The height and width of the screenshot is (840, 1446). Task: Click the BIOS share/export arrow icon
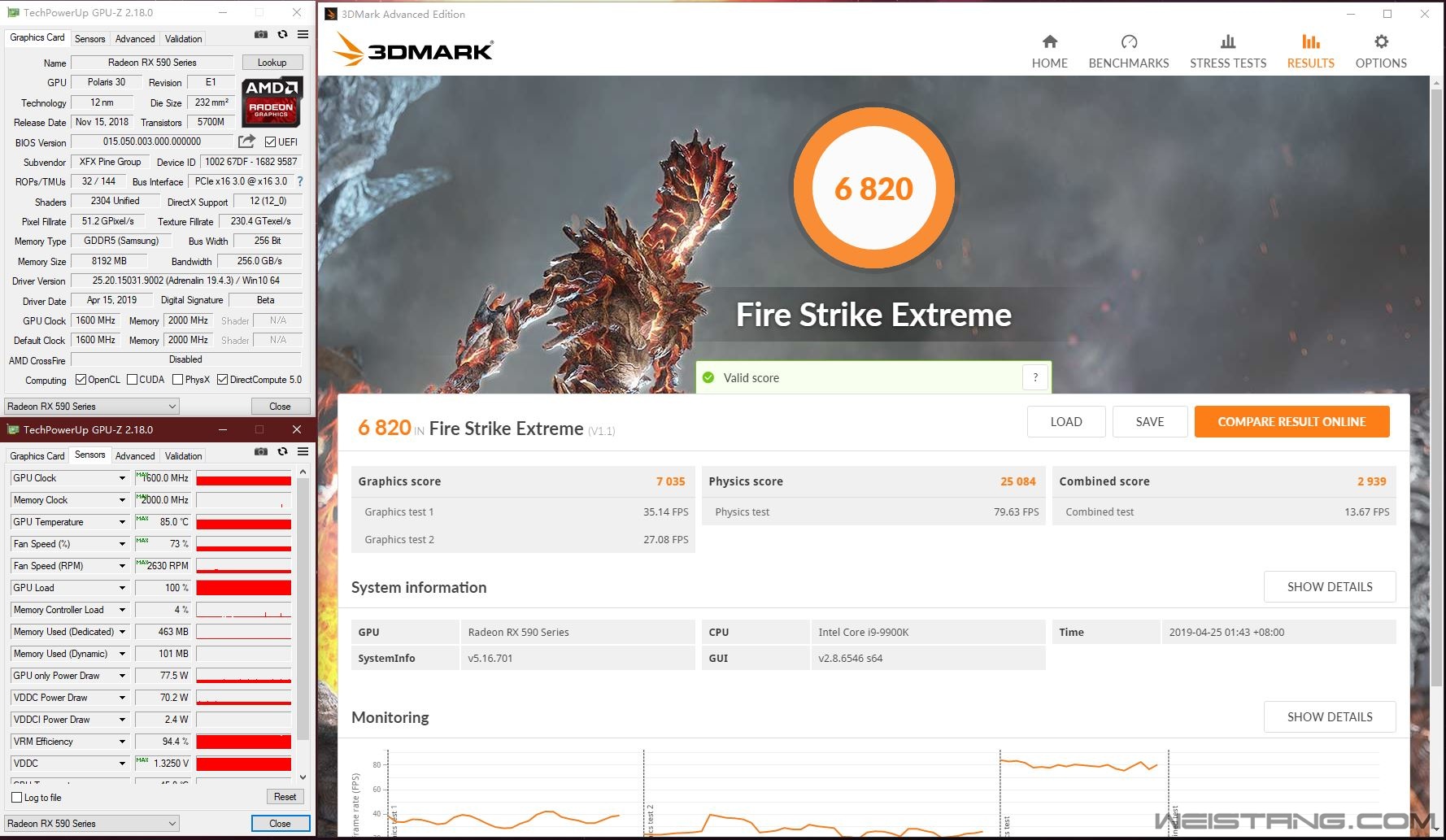[x=246, y=141]
